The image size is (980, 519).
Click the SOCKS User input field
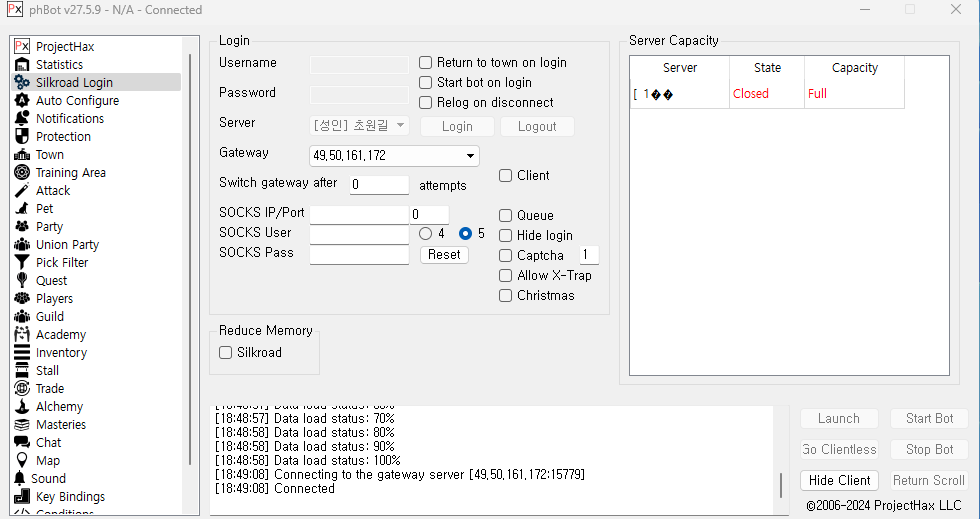[359, 235]
